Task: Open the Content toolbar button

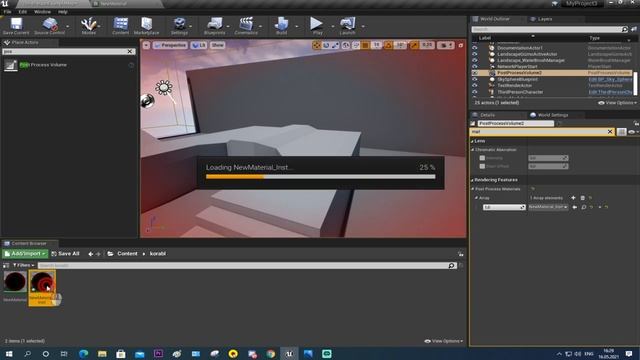Action: coord(120,26)
